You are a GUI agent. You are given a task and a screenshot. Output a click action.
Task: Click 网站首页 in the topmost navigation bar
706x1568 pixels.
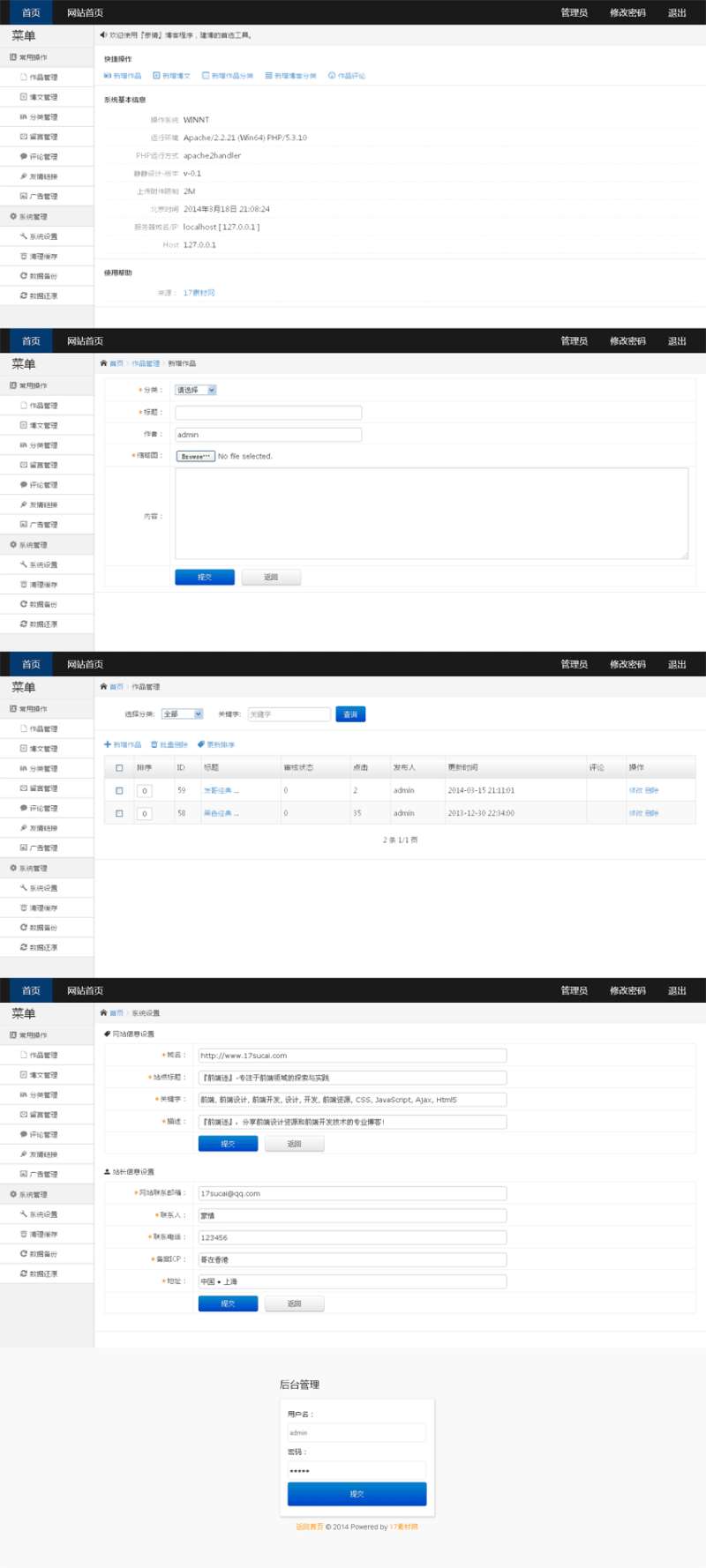click(x=85, y=12)
